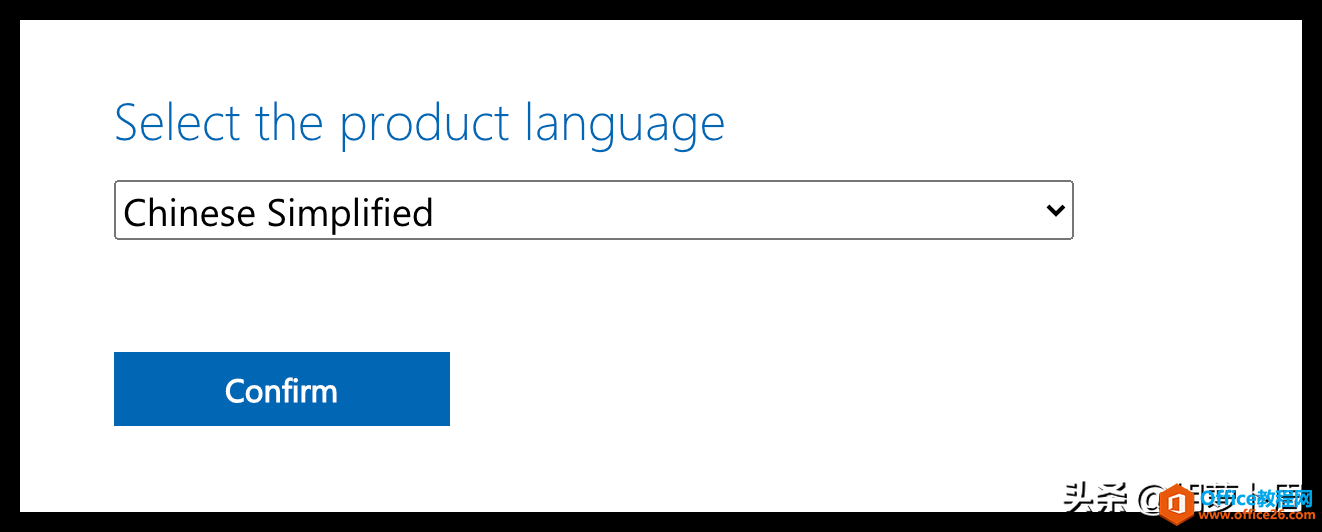Click the word "the" in the heading
The width and height of the screenshot is (1322, 532).
pos(291,122)
